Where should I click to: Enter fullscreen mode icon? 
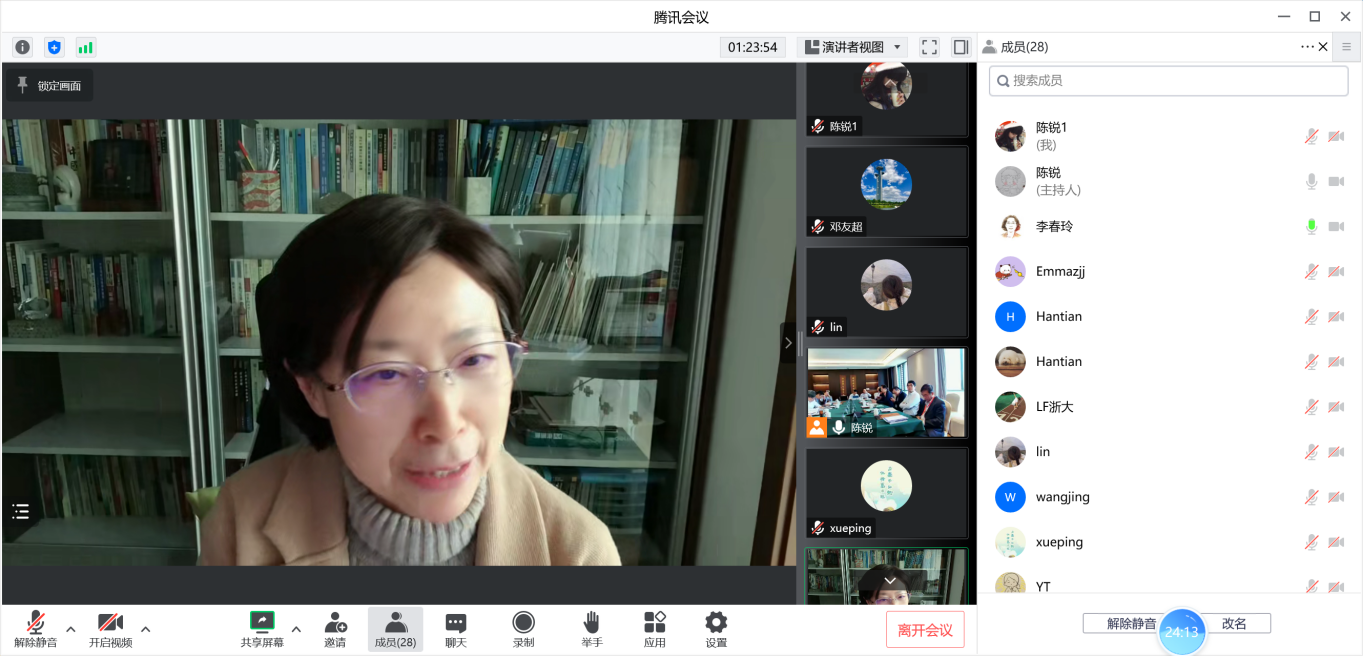[929, 47]
